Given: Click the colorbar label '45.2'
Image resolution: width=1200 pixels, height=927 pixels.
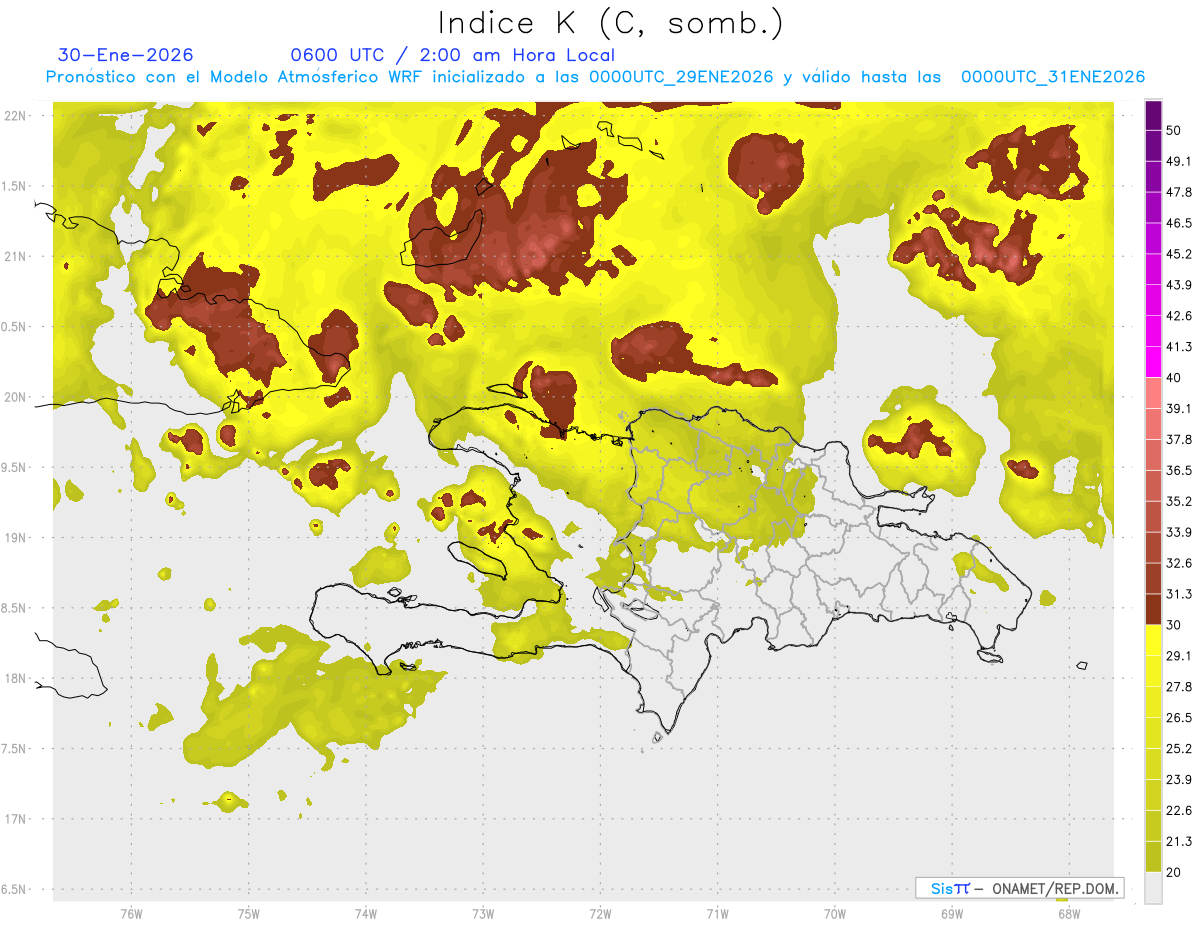Looking at the screenshot, I should [x=1179, y=254].
